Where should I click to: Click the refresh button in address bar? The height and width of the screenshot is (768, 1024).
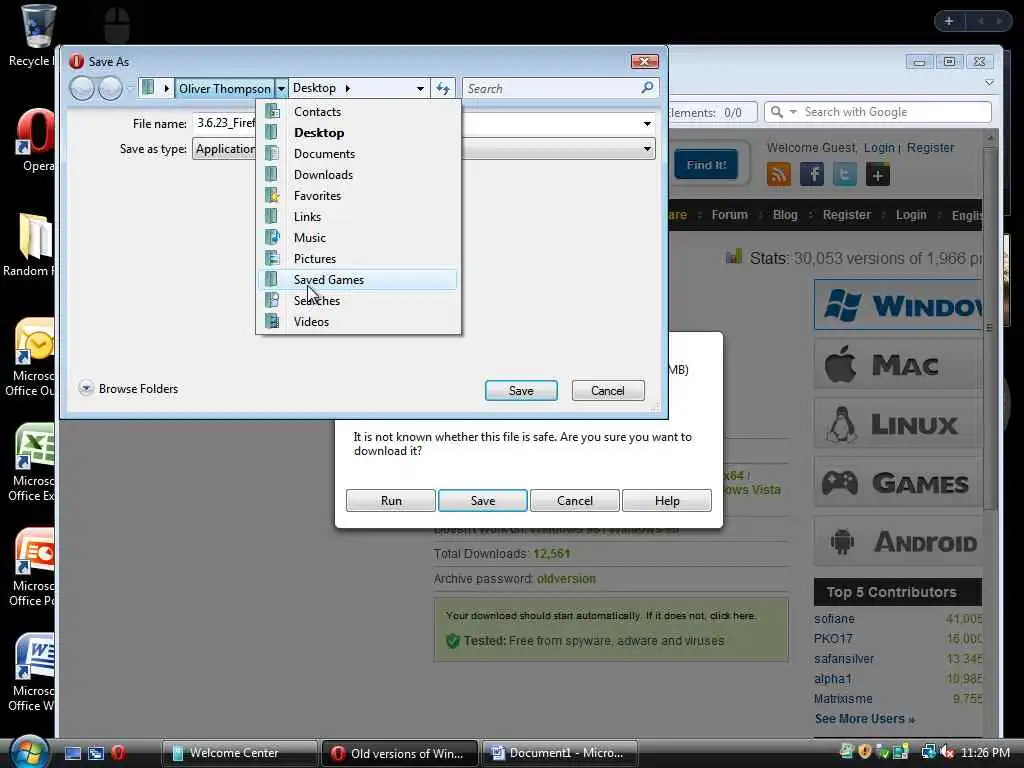click(x=443, y=88)
